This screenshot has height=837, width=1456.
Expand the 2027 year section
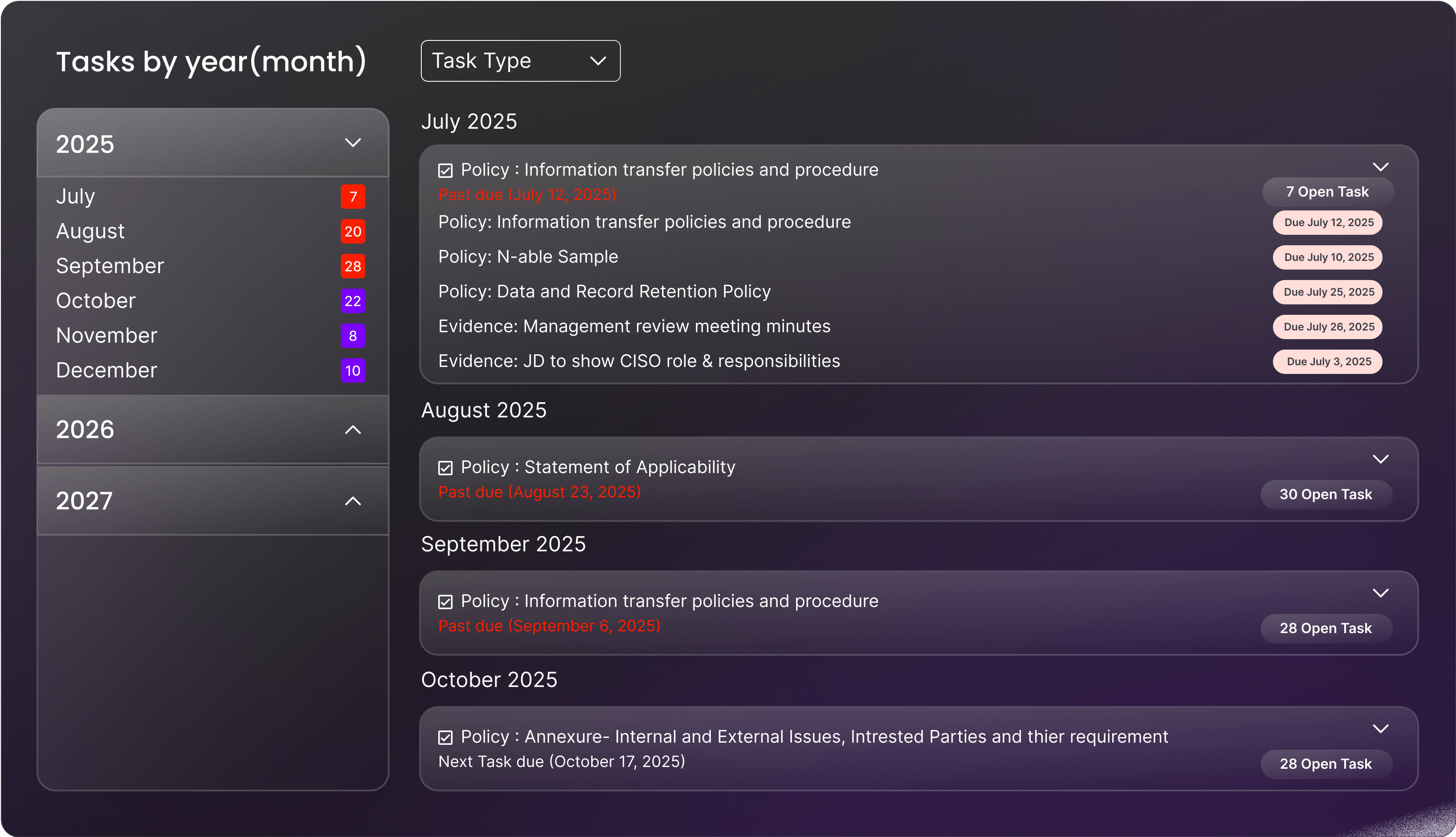click(x=352, y=501)
